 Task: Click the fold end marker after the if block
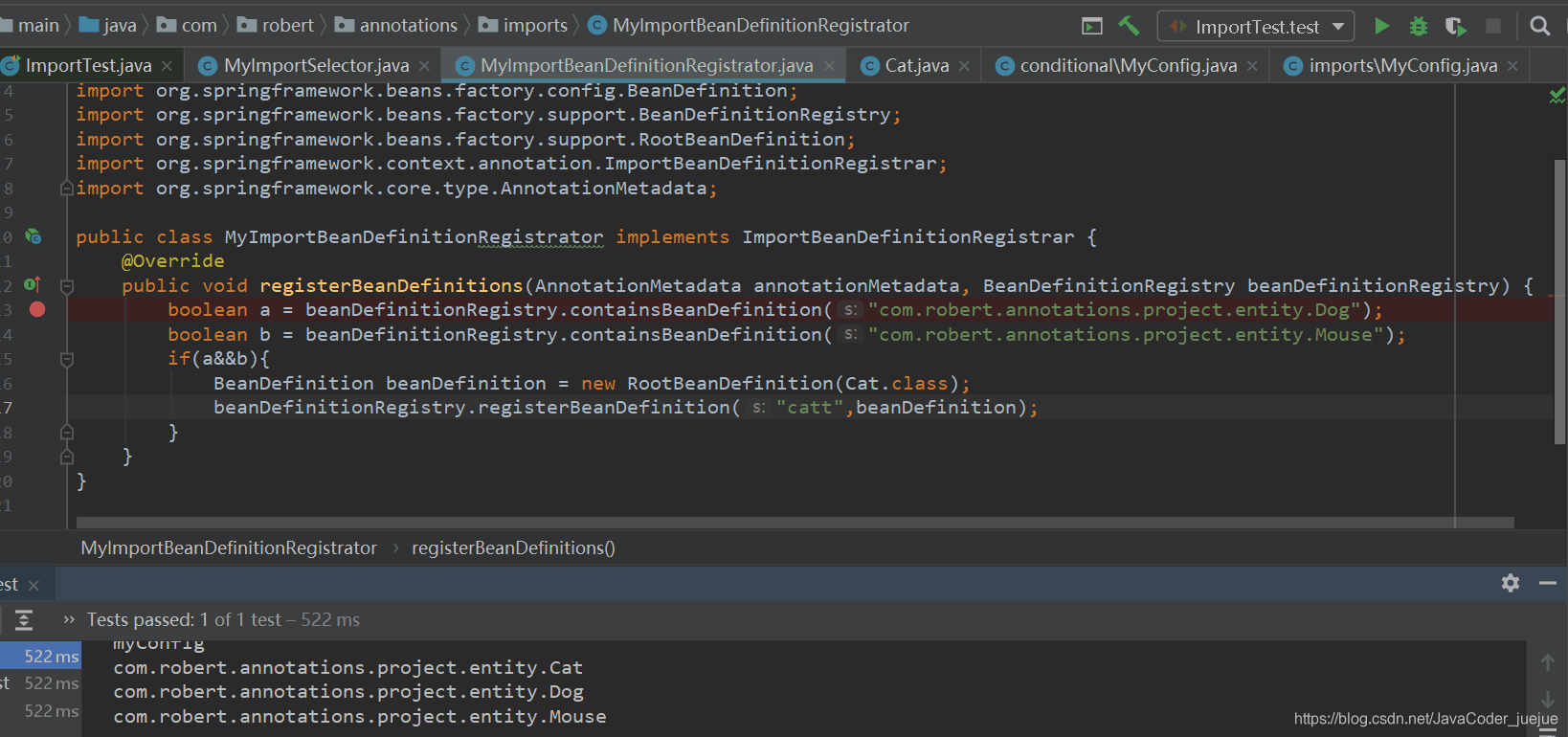(67, 433)
